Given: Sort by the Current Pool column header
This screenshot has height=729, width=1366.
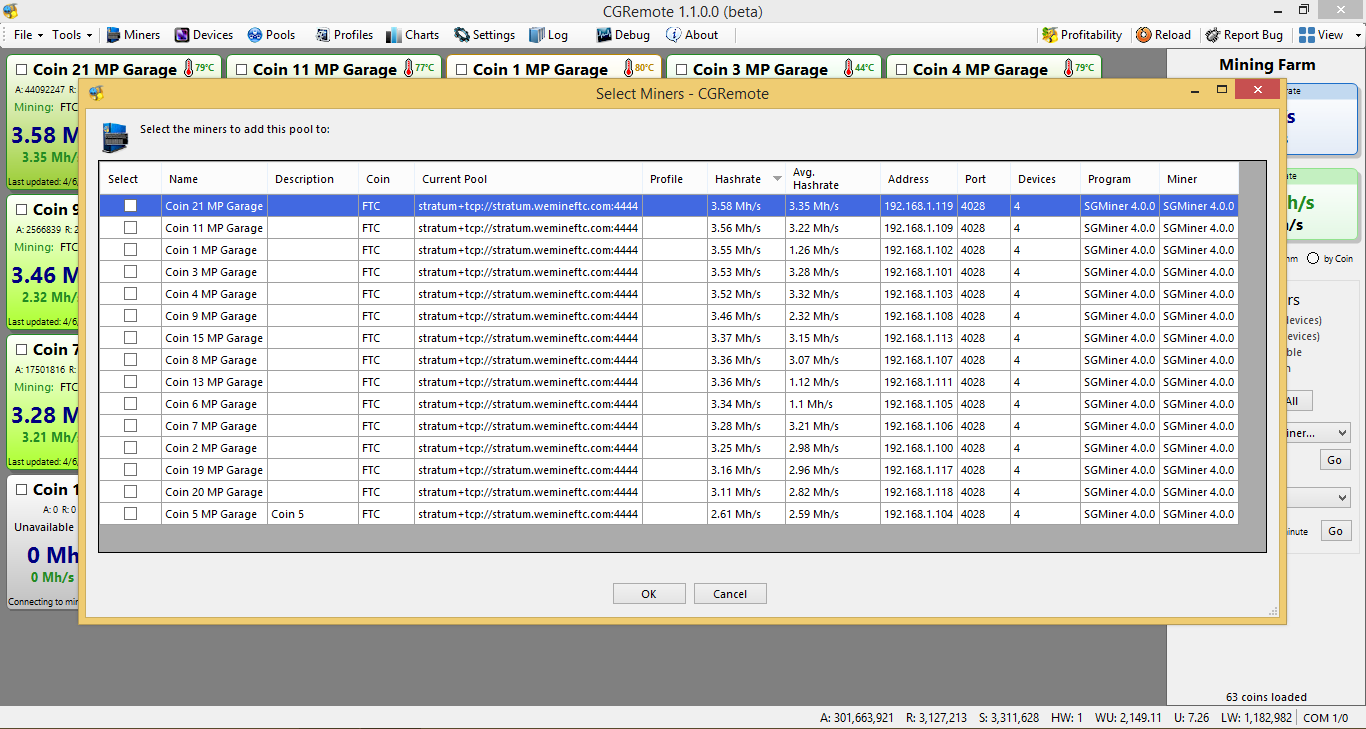Looking at the screenshot, I should (x=528, y=179).
